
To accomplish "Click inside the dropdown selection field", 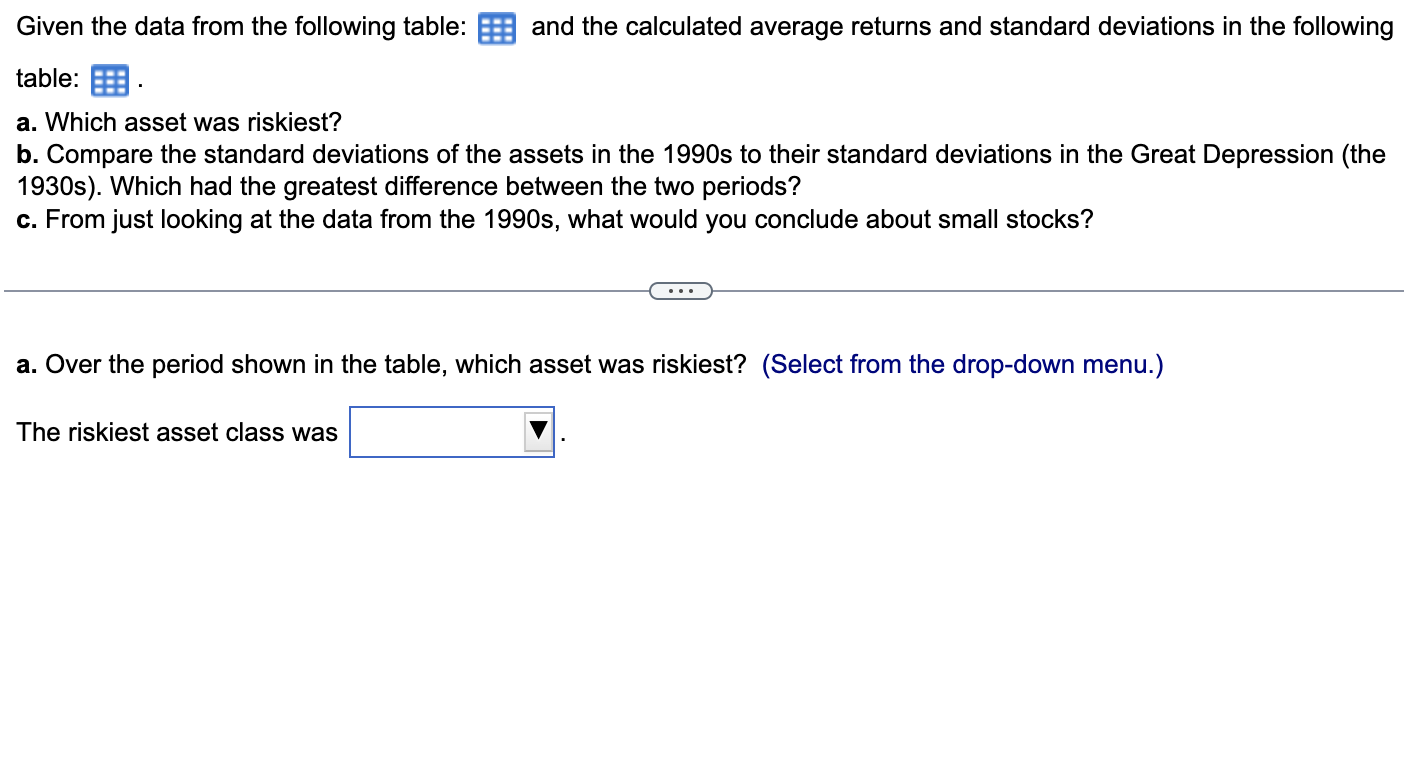I will tap(435, 431).
